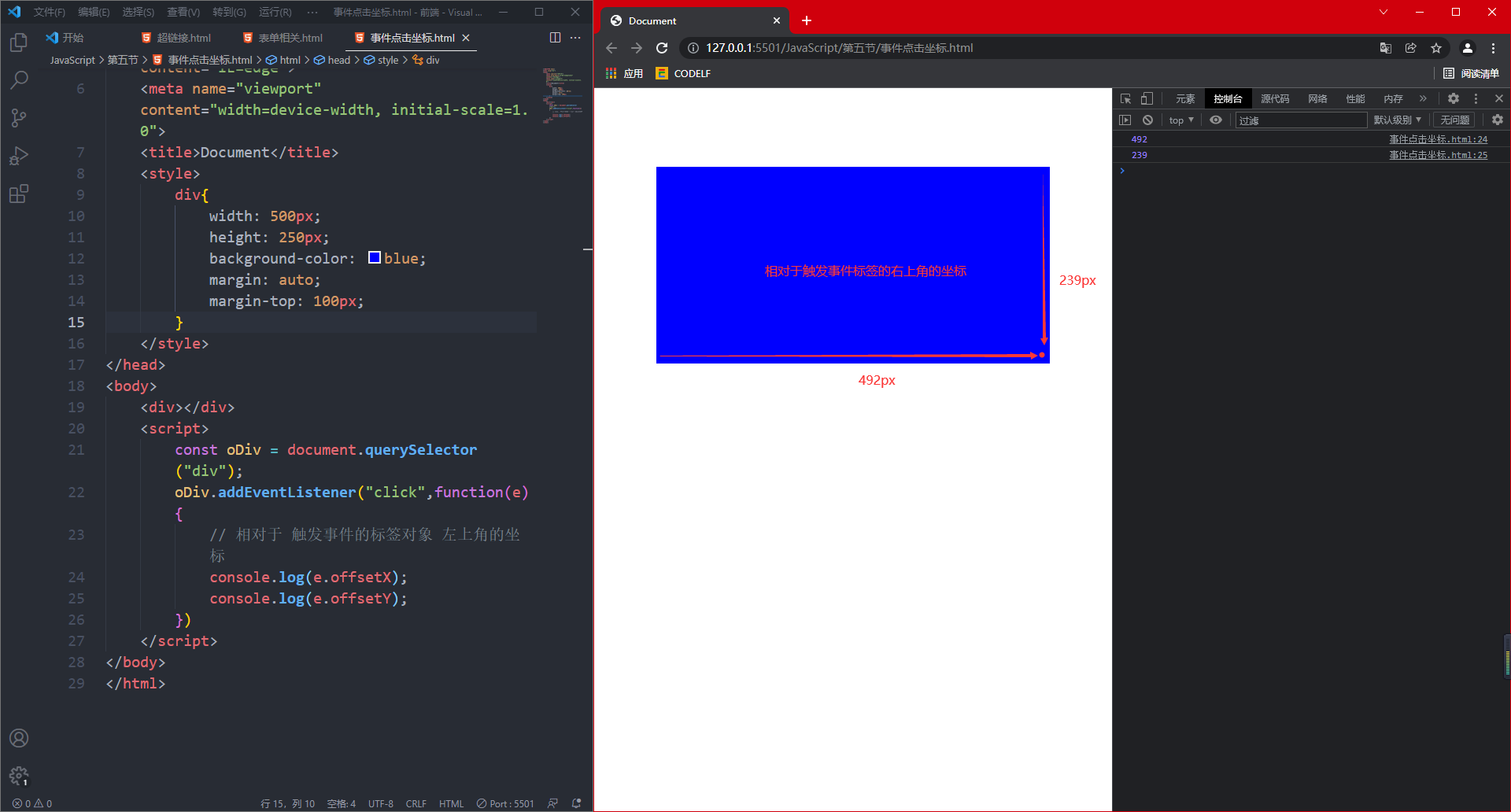Open the Extensions icon in VS Code sidebar
This screenshot has height=812, width=1511.
point(18,194)
